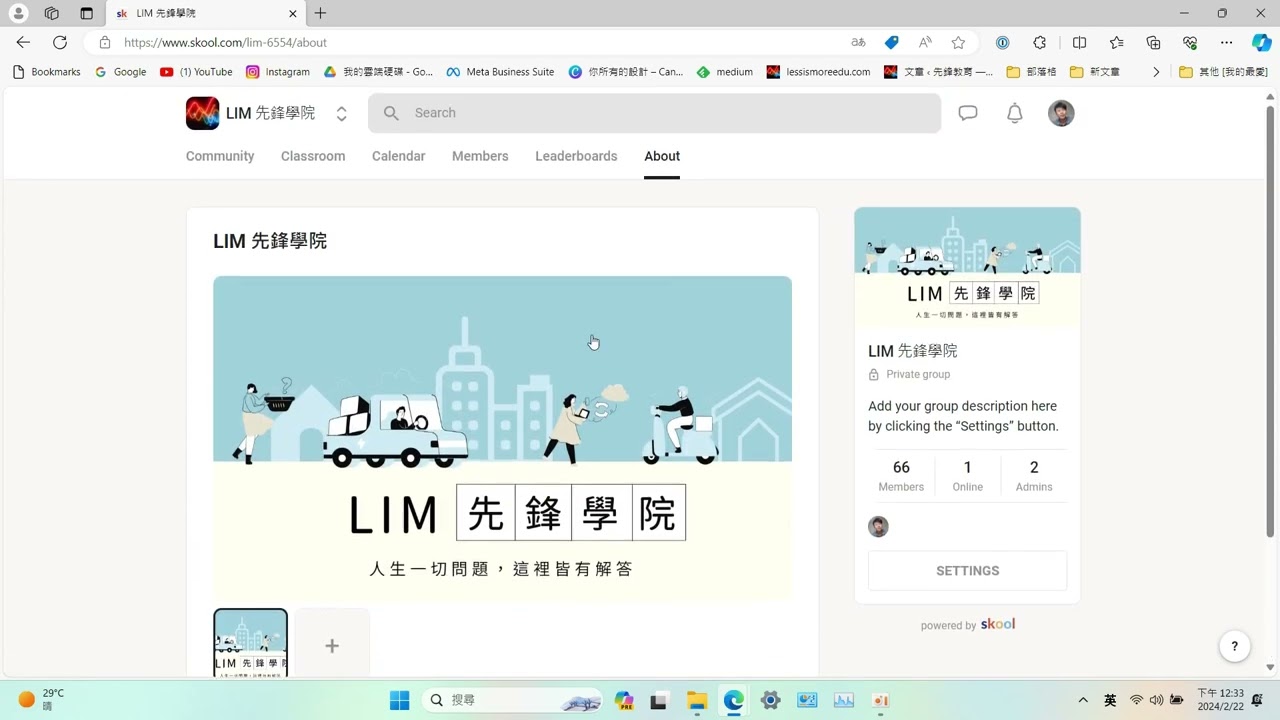Switch to the Leaderboards tab
Screen dimensions: 1280x720
click(576, 156)
